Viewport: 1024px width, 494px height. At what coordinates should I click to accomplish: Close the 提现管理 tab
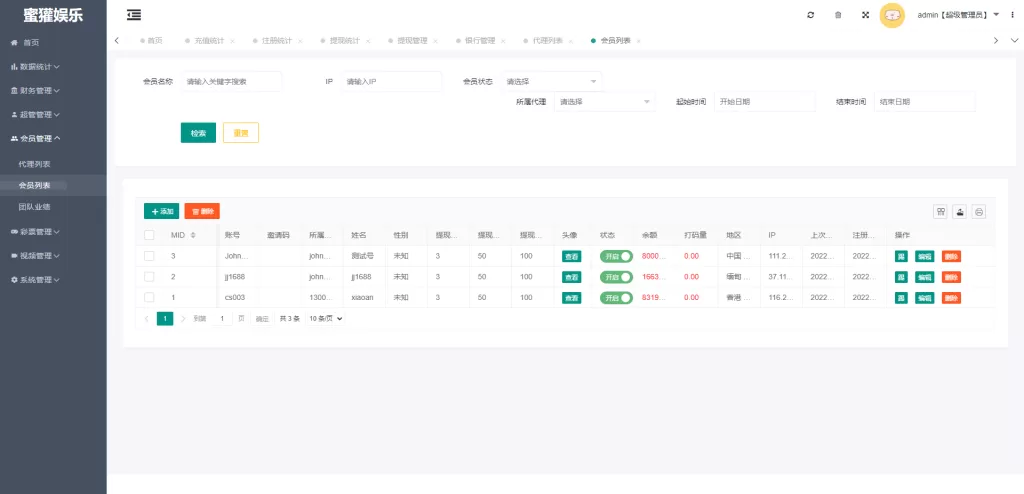[x=435, y=41]
